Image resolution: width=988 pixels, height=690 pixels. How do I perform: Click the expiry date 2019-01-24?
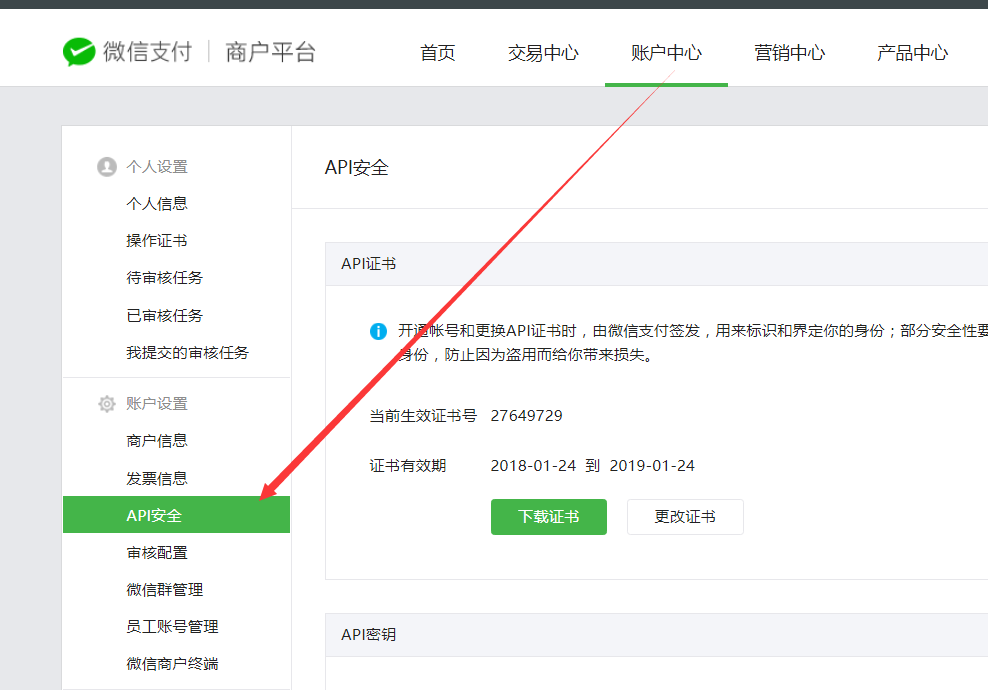pyautogui.click(x=652, y=466)
